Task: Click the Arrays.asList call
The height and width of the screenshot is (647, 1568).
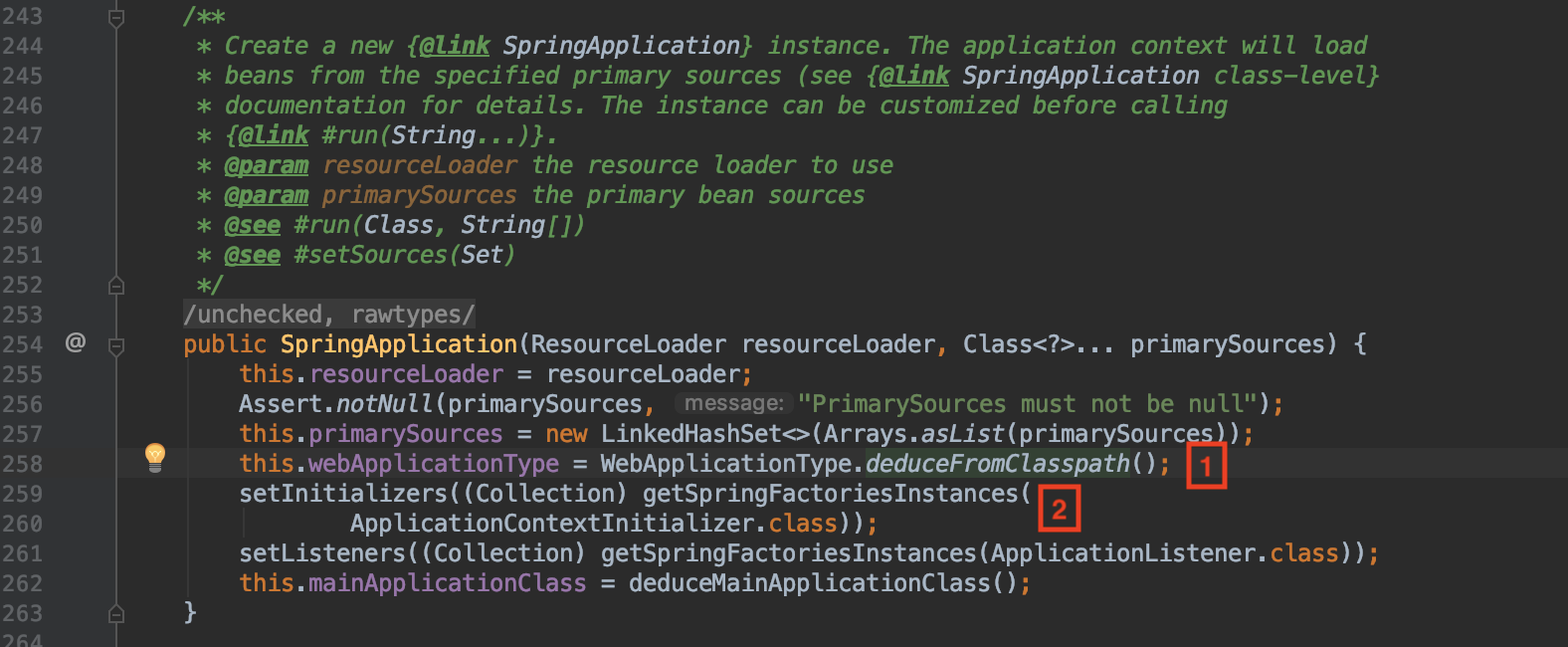Action: (x=913, y=434)
